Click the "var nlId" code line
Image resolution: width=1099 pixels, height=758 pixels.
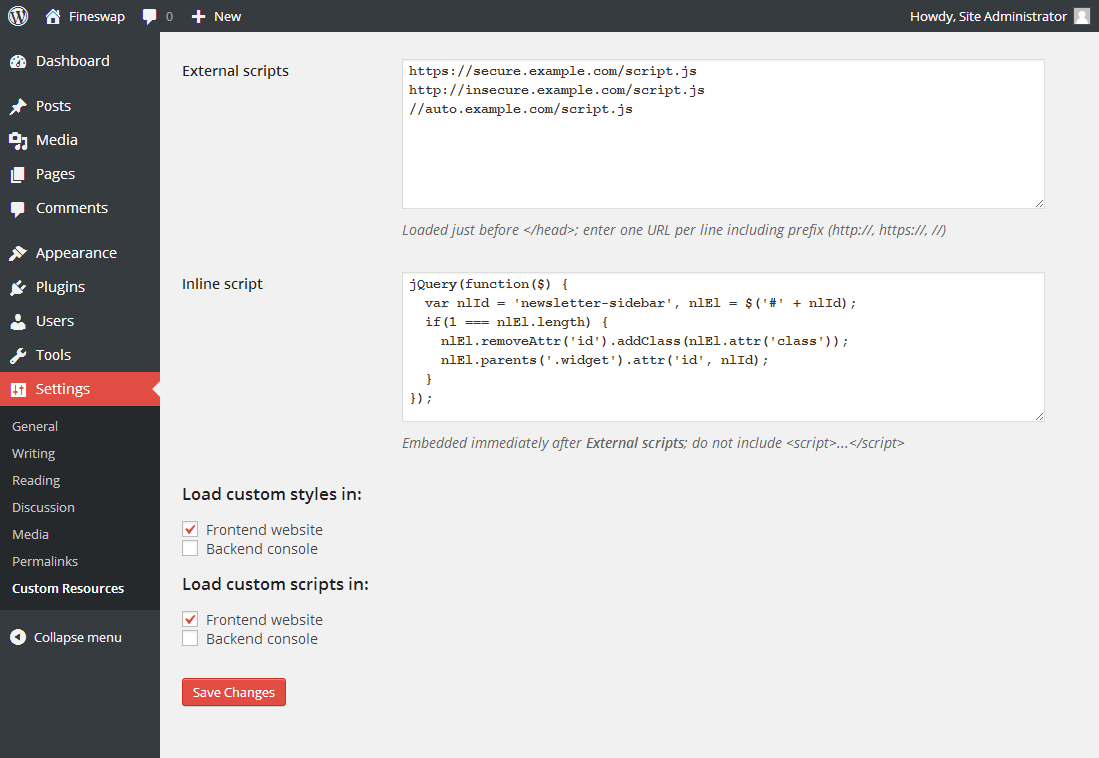point(641,303)
